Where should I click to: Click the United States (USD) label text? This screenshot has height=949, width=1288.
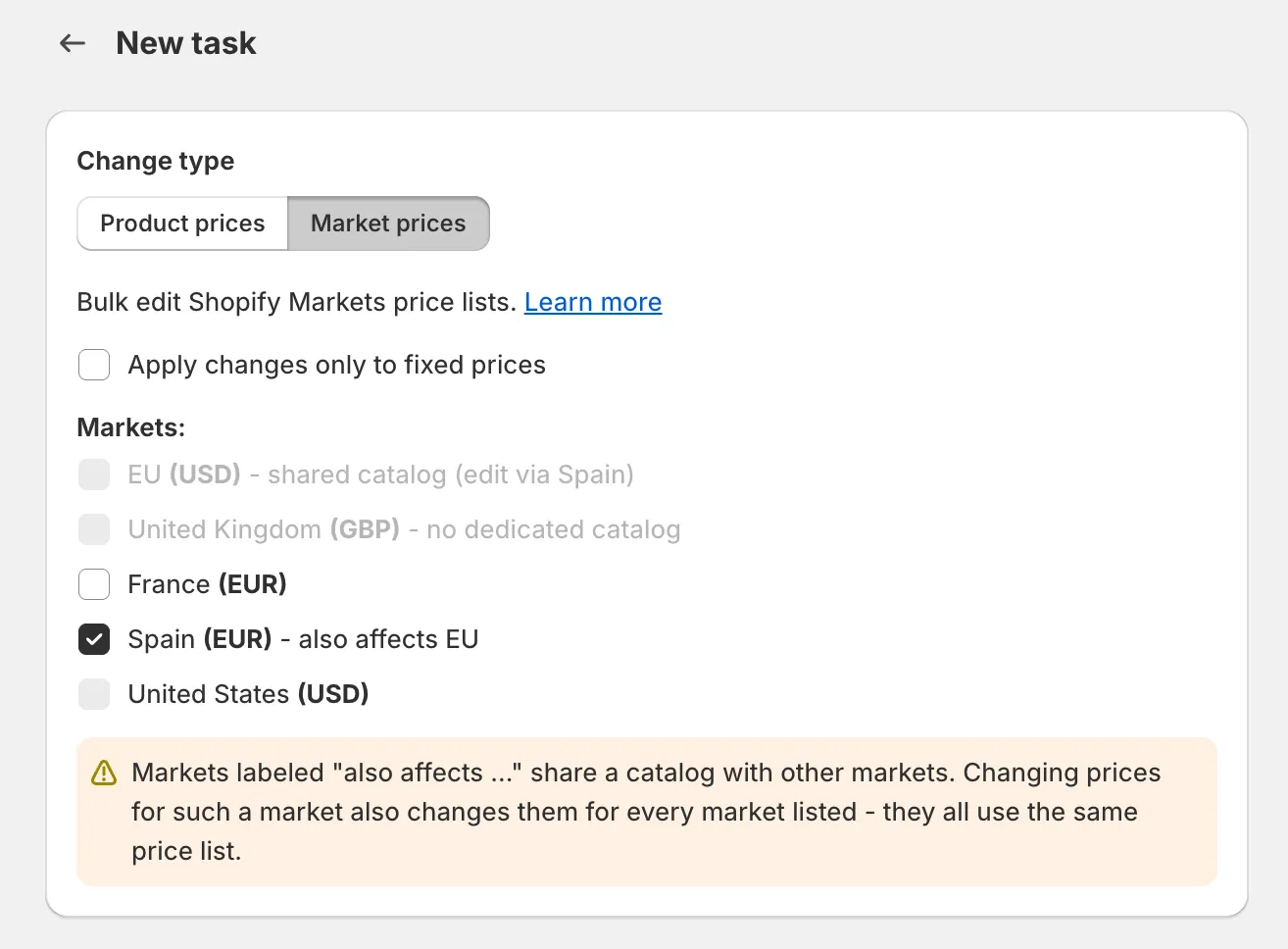click(249, 694)
